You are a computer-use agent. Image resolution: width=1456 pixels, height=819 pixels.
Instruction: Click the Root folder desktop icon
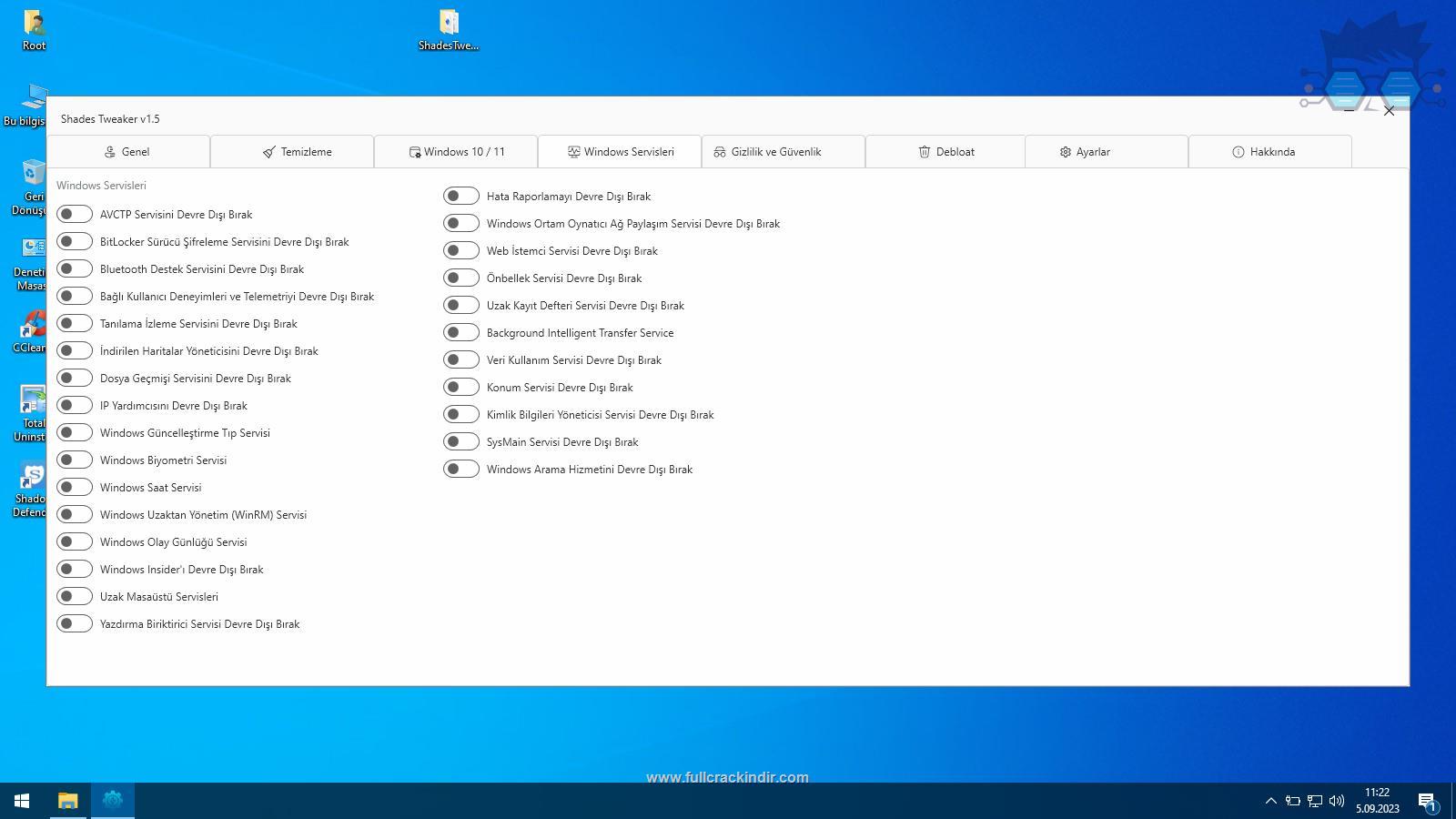[x=34, y=29]
